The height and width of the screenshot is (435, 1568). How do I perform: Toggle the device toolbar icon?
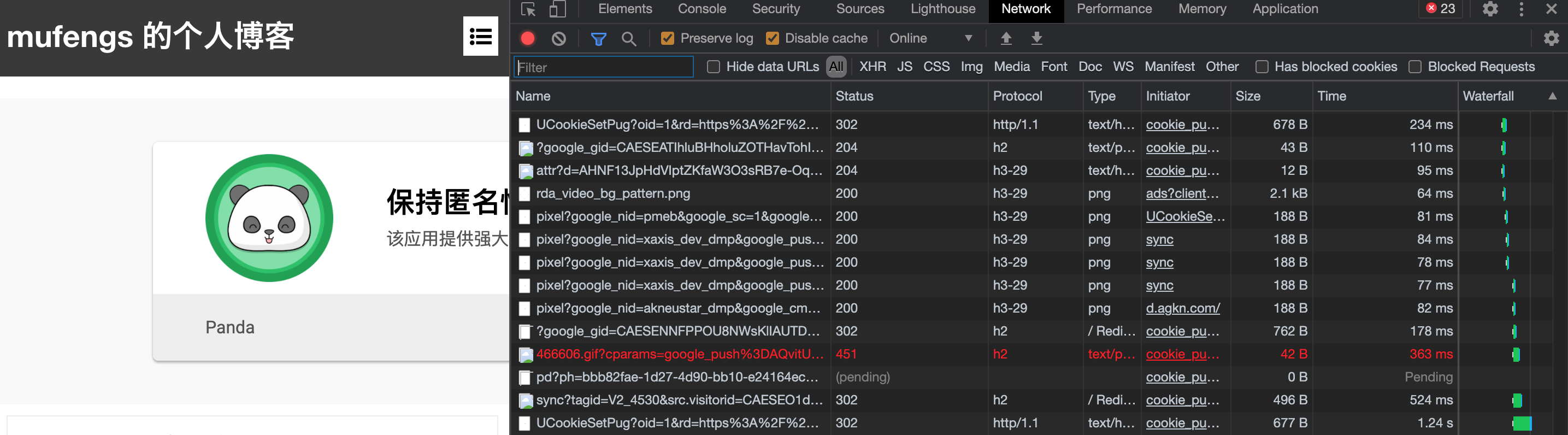point(557,9)
